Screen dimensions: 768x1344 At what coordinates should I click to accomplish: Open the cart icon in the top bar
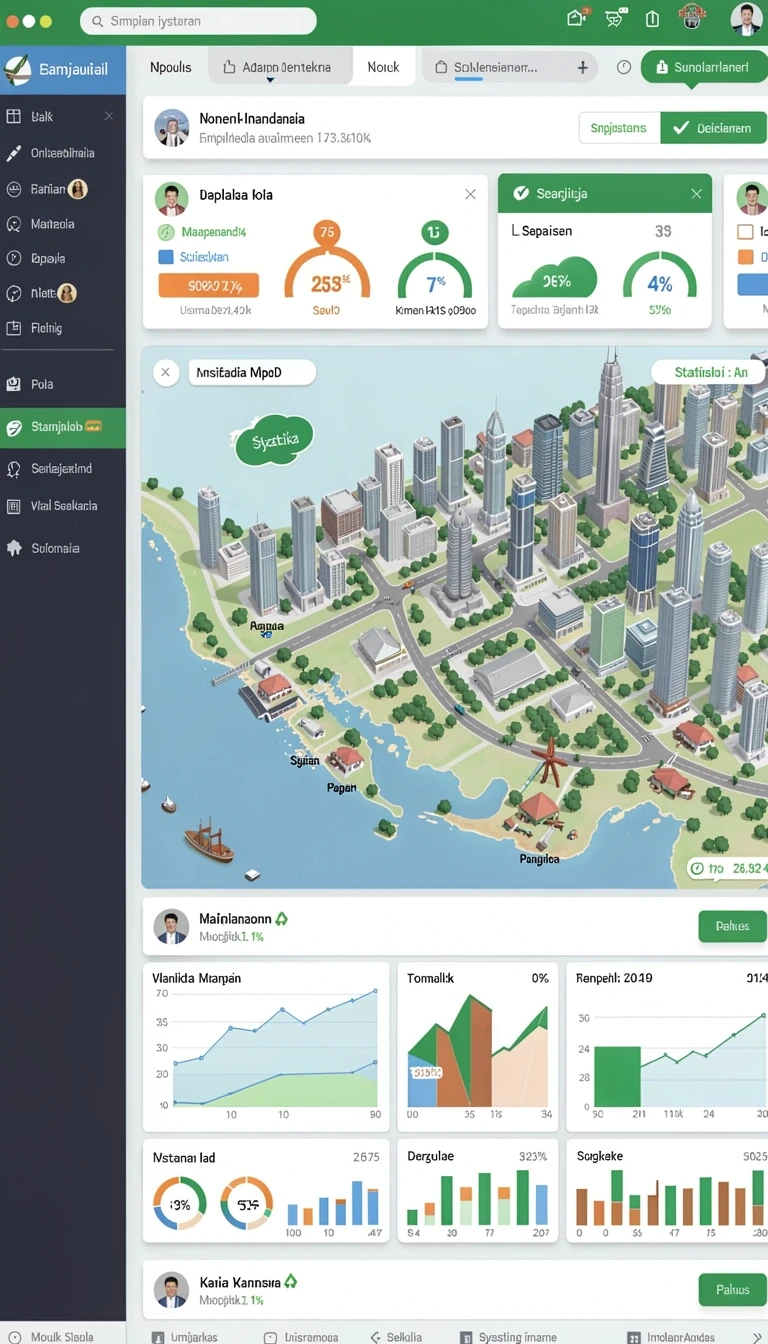614,18
